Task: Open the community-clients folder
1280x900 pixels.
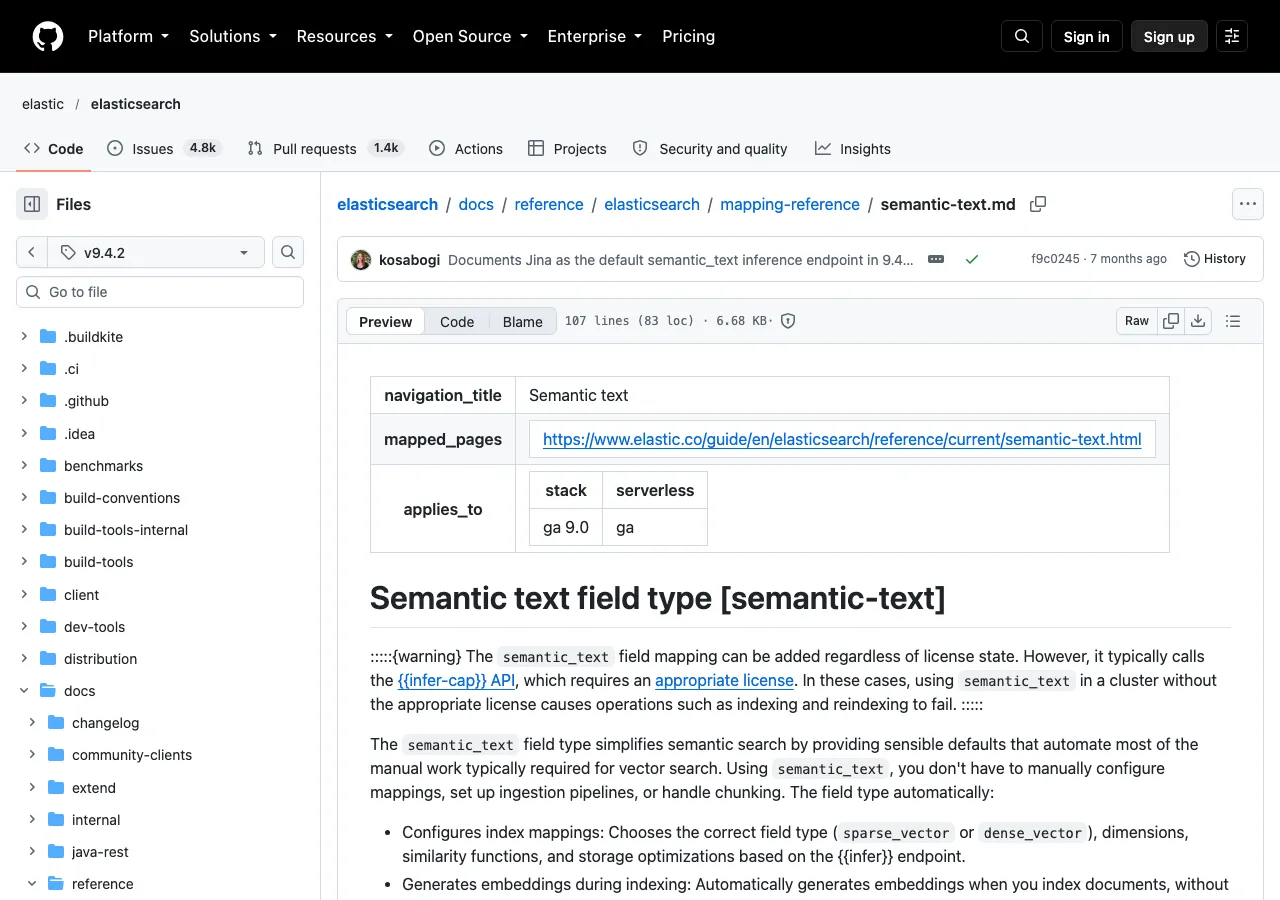Action: (x=132, y=755)
